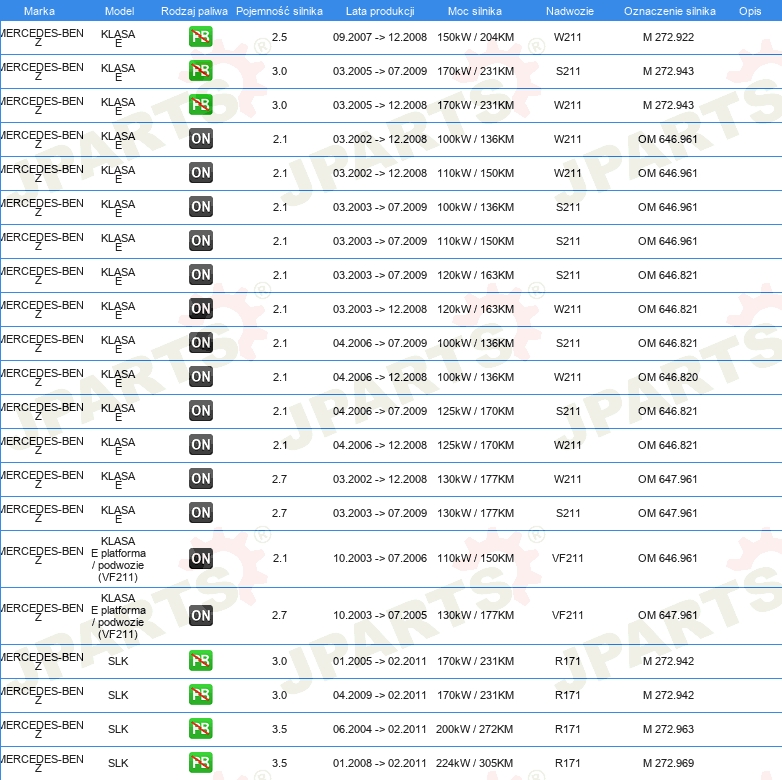
Task: Click the ON icon for the VF211 2.1 row
Action: (x=200, y=558)
